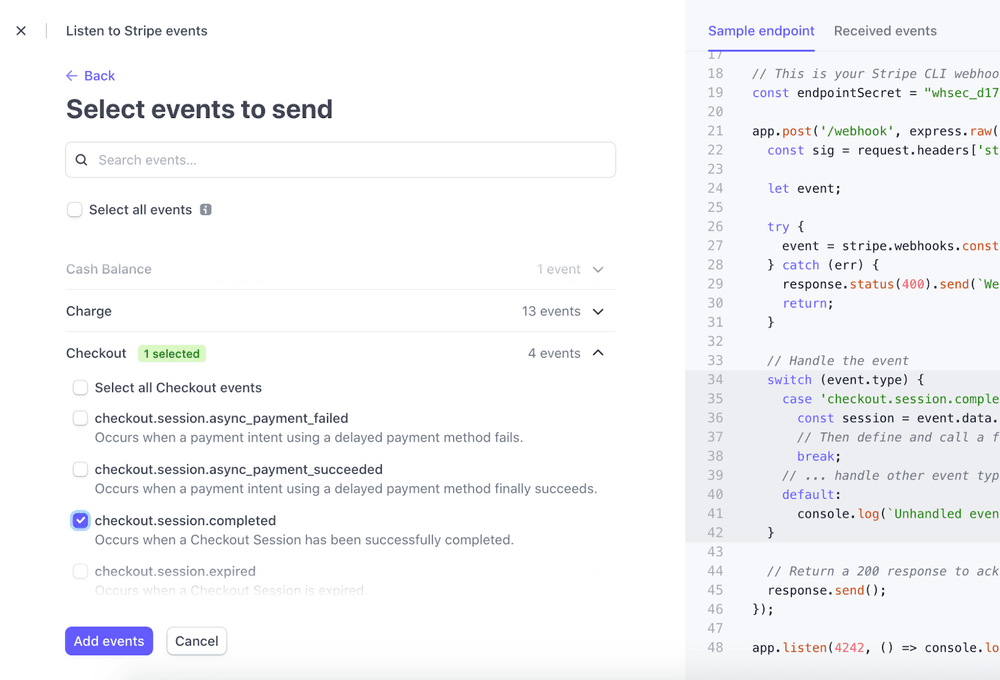Click the search magnifier icon

click(82, 160)
